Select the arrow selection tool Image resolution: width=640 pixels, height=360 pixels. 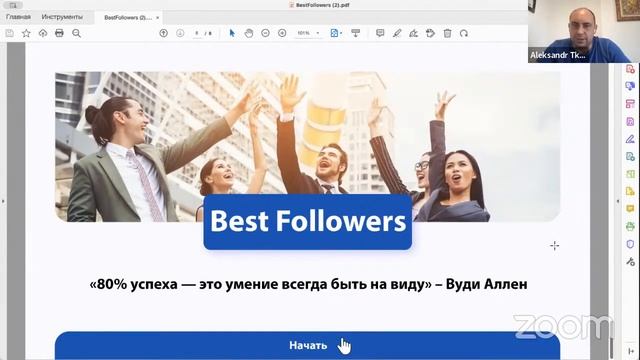(x=232, y=33)
